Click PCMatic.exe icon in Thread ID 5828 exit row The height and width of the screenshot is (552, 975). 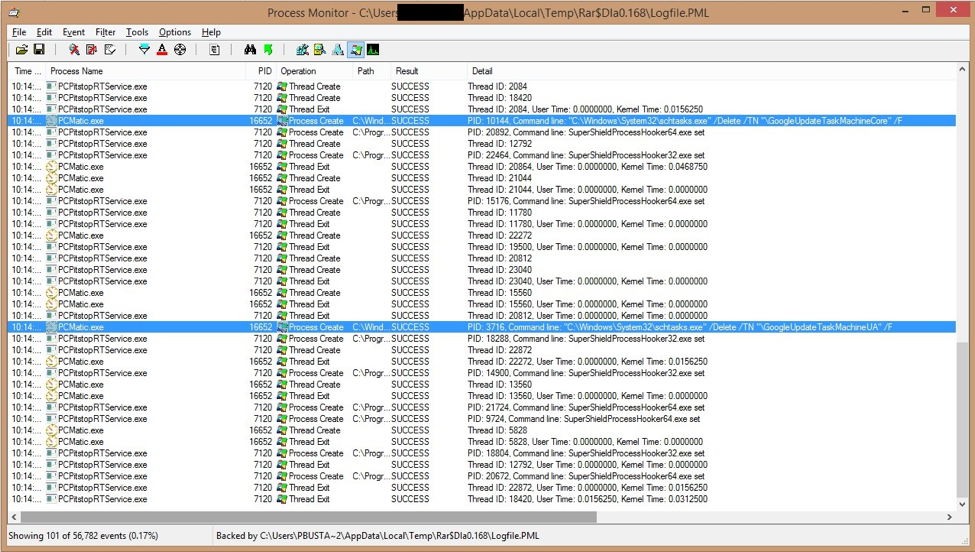(x=52, y=442)
